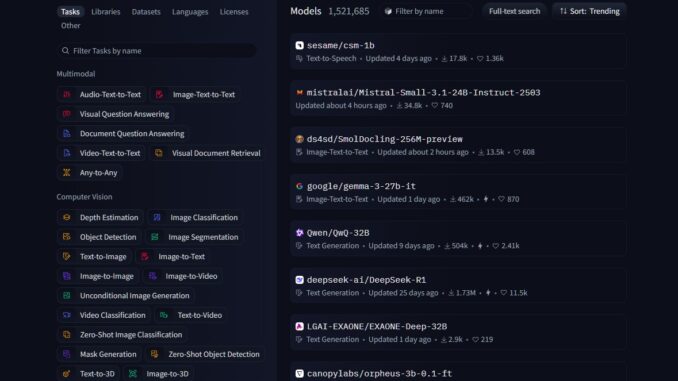
Task: Click the search magnifier in task filter
Action: [65, 51]
